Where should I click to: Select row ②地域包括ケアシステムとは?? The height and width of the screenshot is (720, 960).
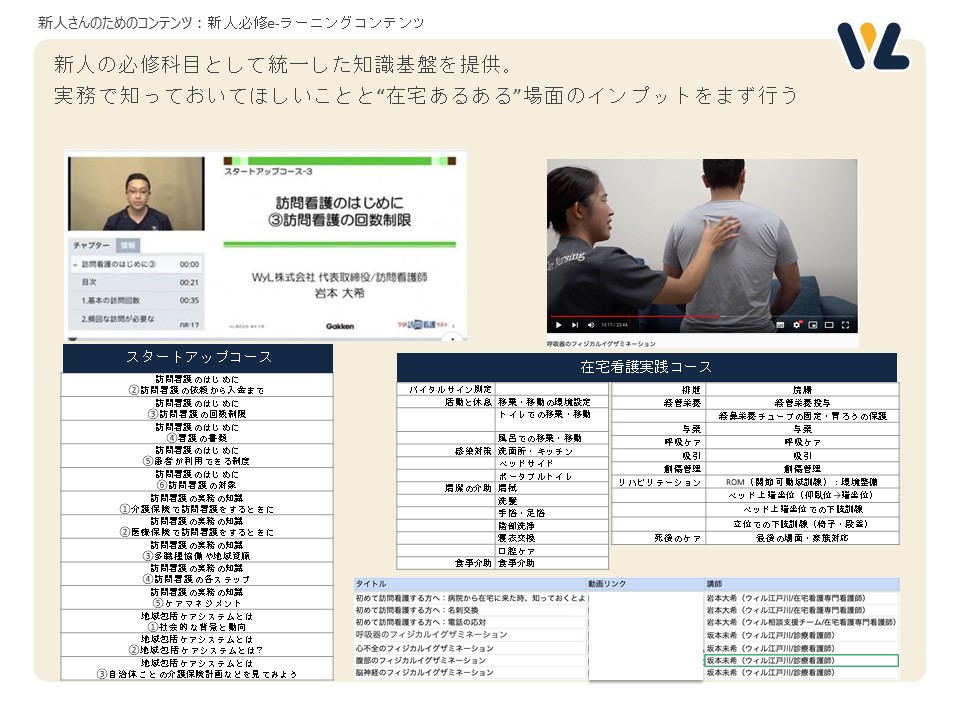197,645
